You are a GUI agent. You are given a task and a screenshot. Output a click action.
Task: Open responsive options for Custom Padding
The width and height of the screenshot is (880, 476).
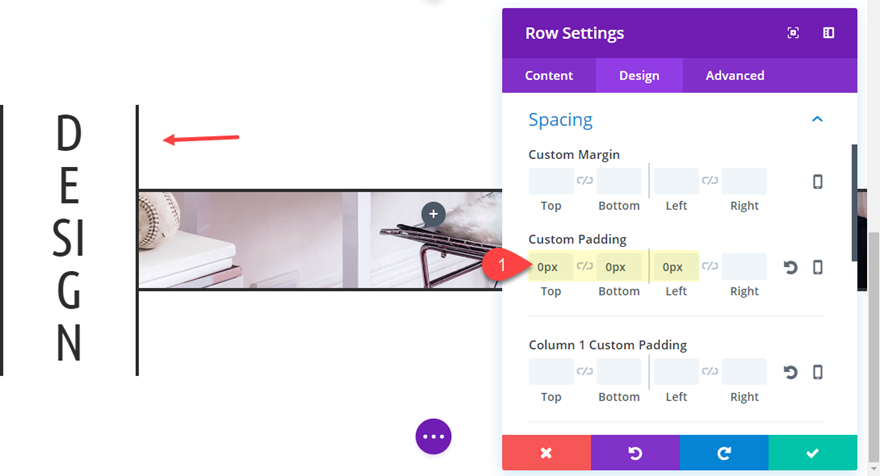coord(817,268)
